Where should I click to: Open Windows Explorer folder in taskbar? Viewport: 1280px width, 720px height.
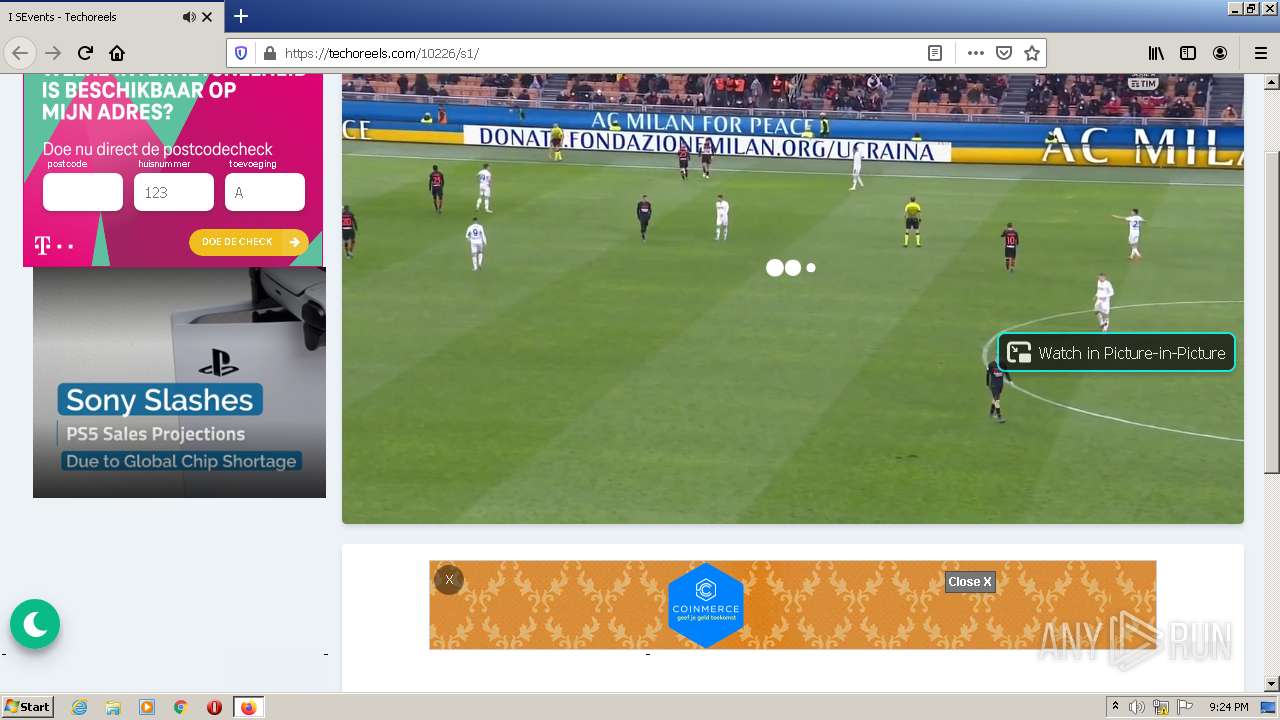[113, 707]
